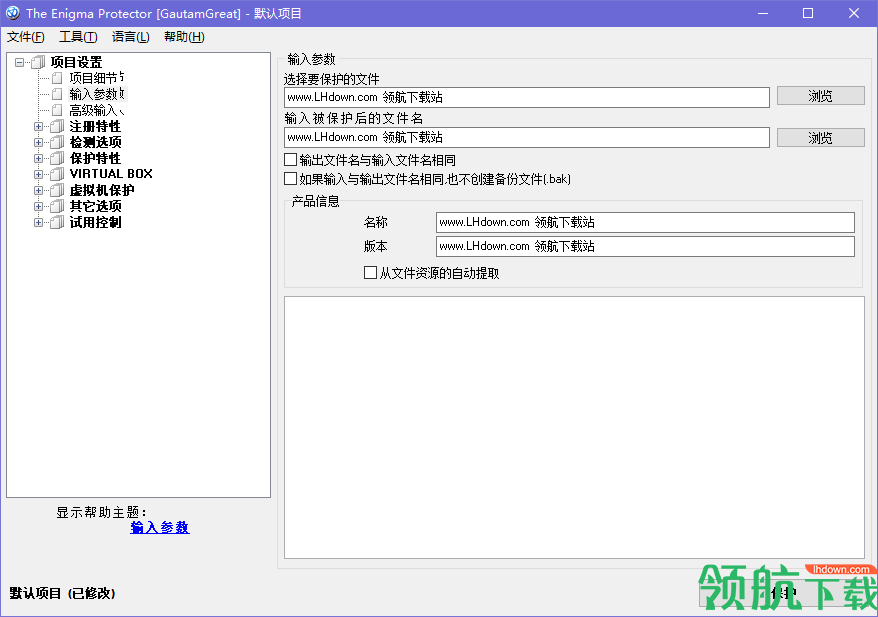Expand the 检测选项 tree node

(38, 142)
